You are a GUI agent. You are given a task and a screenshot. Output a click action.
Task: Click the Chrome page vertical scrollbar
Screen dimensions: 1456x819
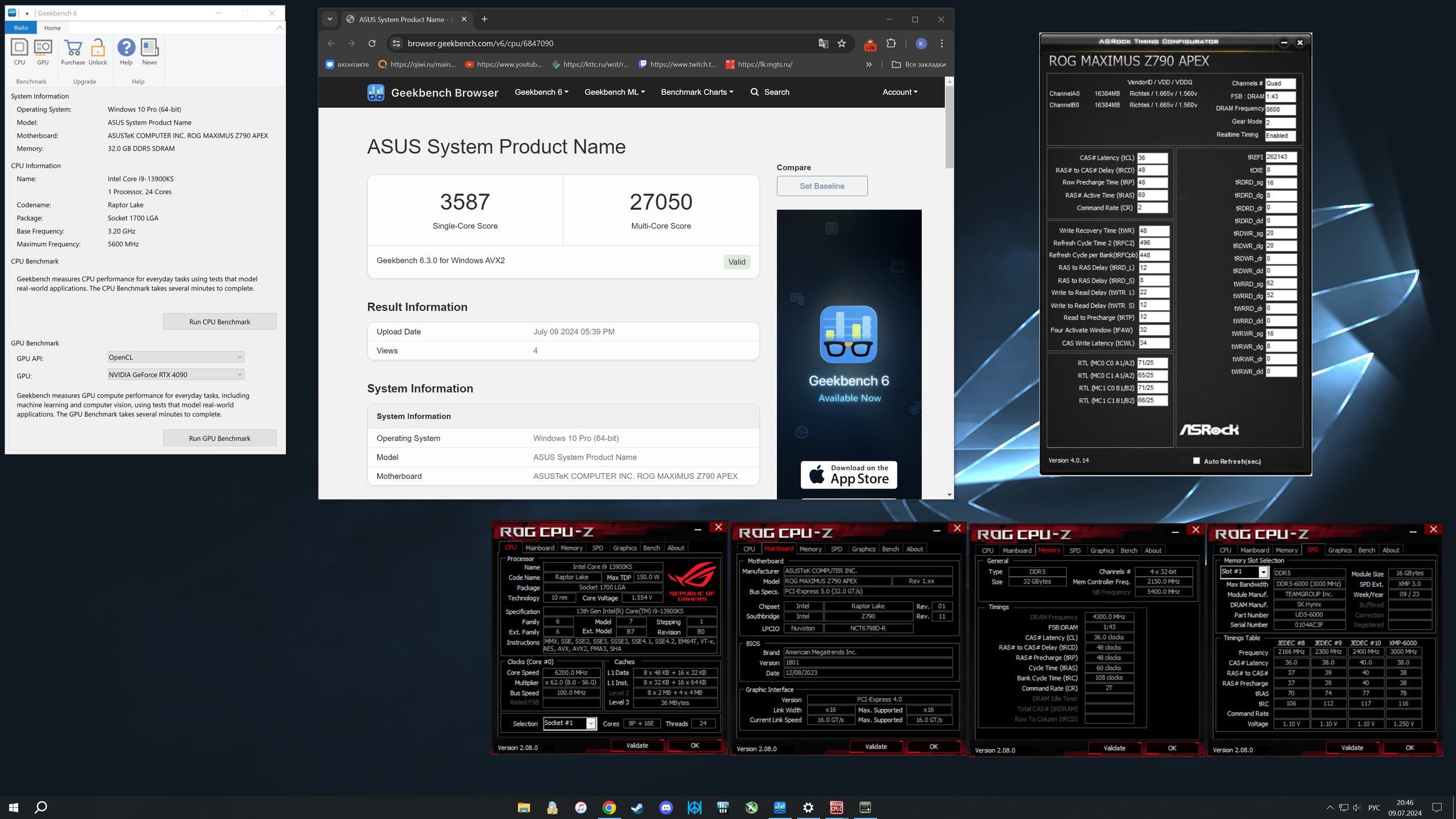[949, 128]
